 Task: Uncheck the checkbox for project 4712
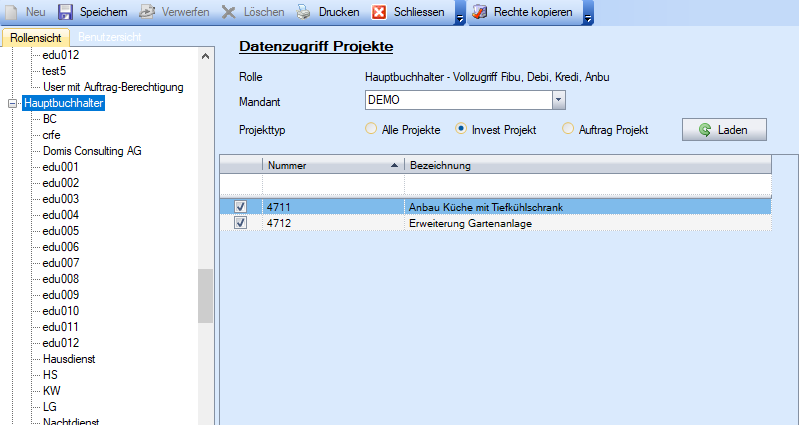pos(241,223)
